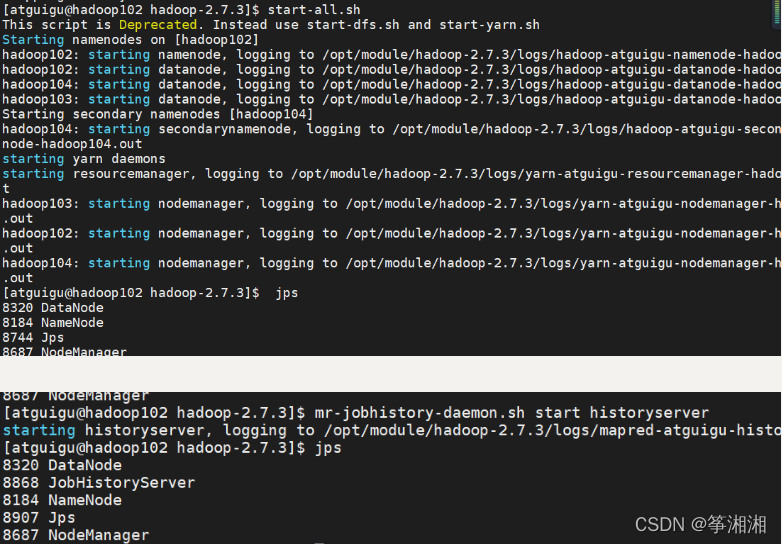Click 'mr-jobhistory-daemon.sh' in the command line

pyautogui.click(x=419, y=413)
